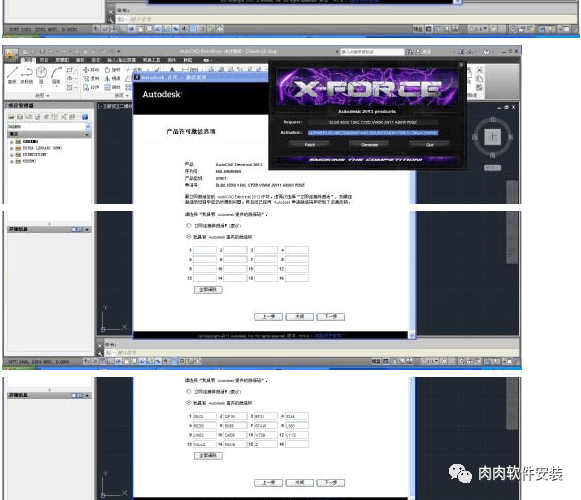This screenshot has height=500, width=581.
Task: Click the south label on the ViewCube compass
Action: [x=493, y=155]
